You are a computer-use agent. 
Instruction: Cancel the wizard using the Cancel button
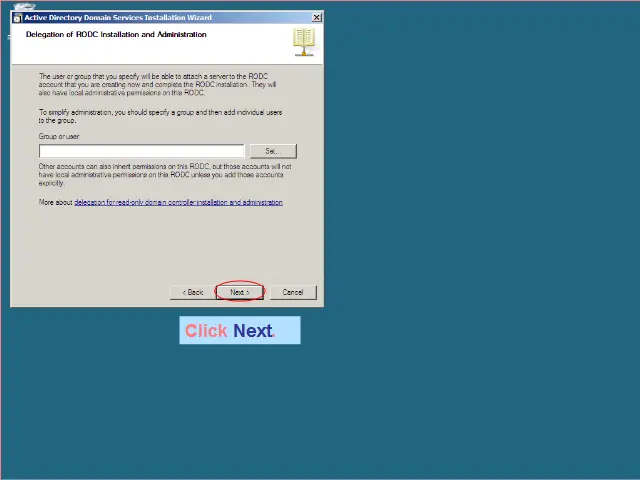[x=292, y=292]
